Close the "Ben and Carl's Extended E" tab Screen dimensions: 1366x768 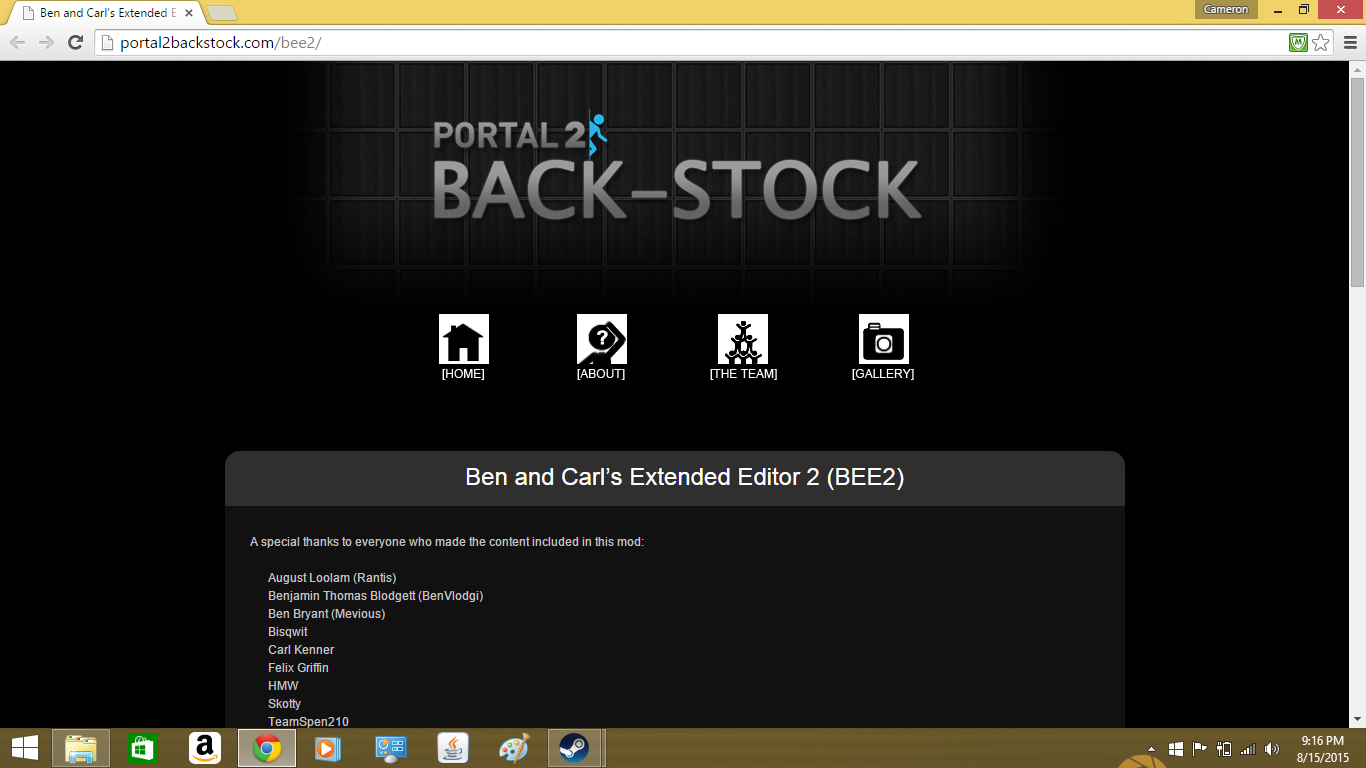coord(189,13)
